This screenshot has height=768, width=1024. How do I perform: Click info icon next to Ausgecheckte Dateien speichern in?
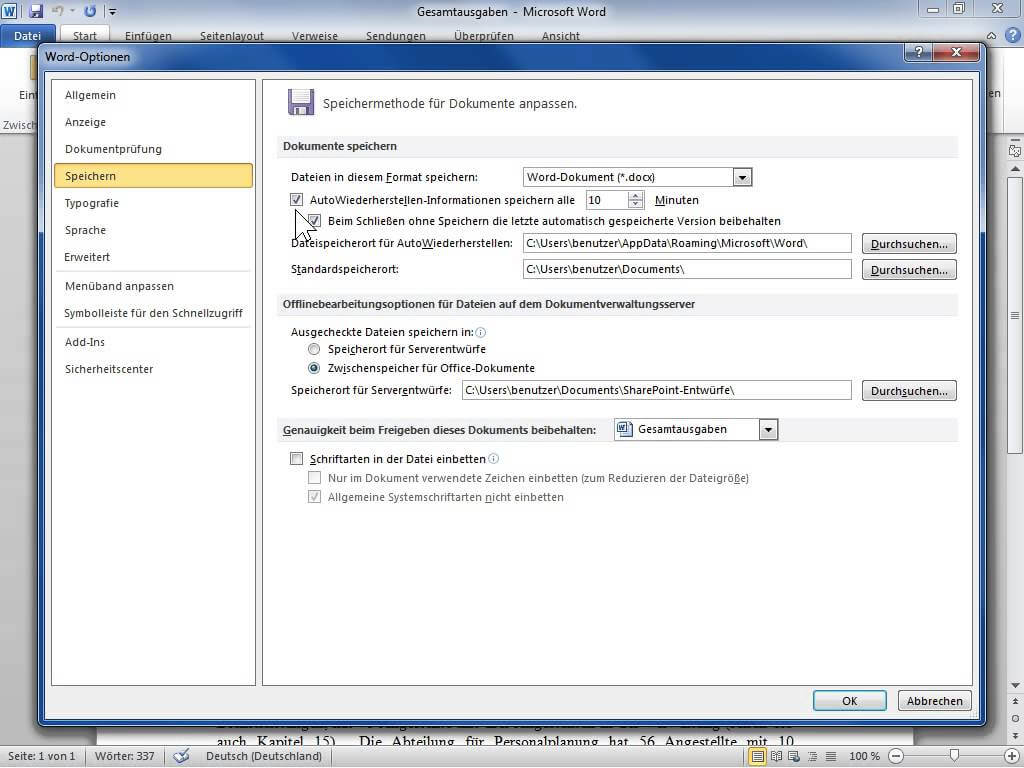[481, 332]
